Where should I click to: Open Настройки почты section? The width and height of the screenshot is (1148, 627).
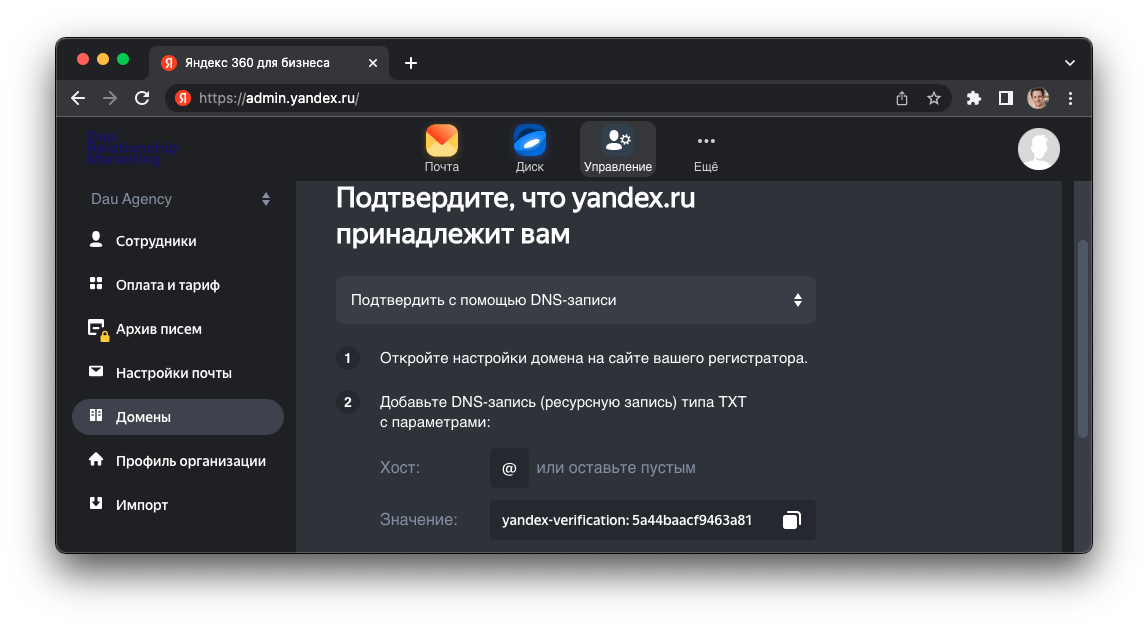(178, 373)
